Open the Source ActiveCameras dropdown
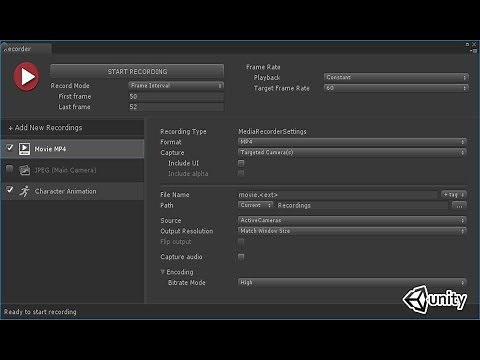Screen dimensions: 480x360 tap(352, 220)
